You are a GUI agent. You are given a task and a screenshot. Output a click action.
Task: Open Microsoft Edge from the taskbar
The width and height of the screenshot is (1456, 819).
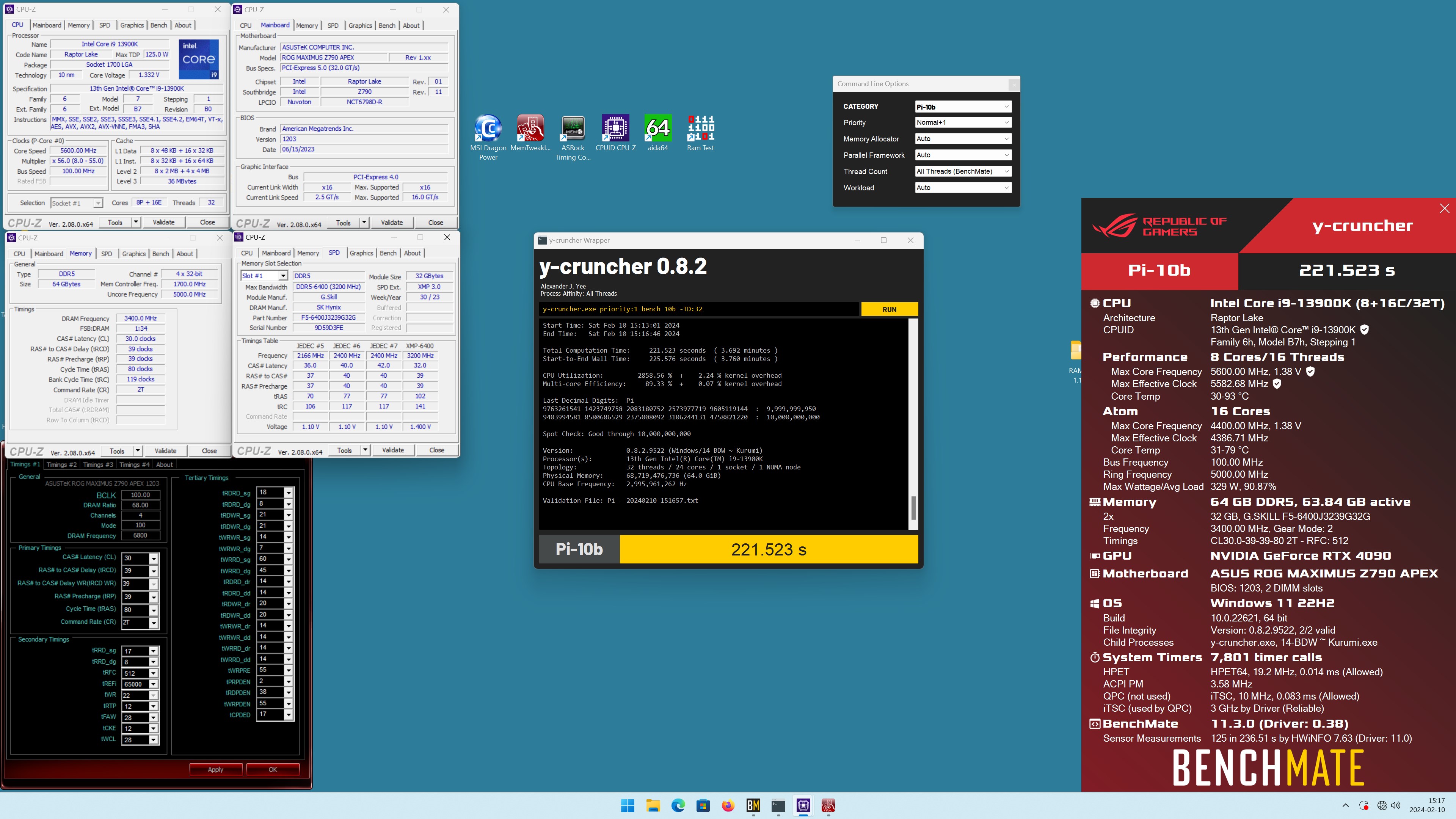[x=678, y=805]
